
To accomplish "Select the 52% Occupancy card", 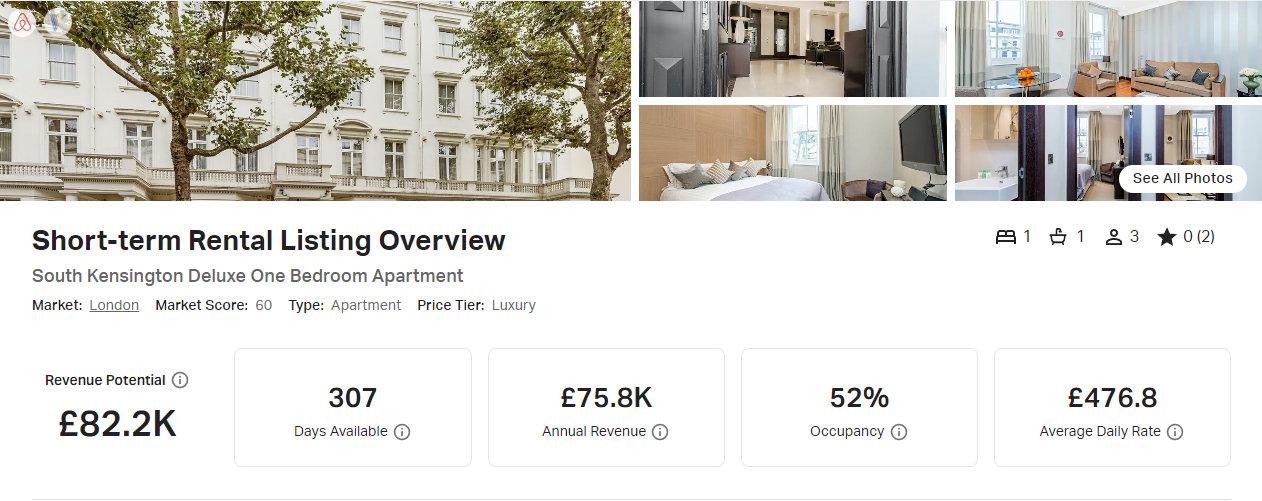I will (x=859, y=407).
